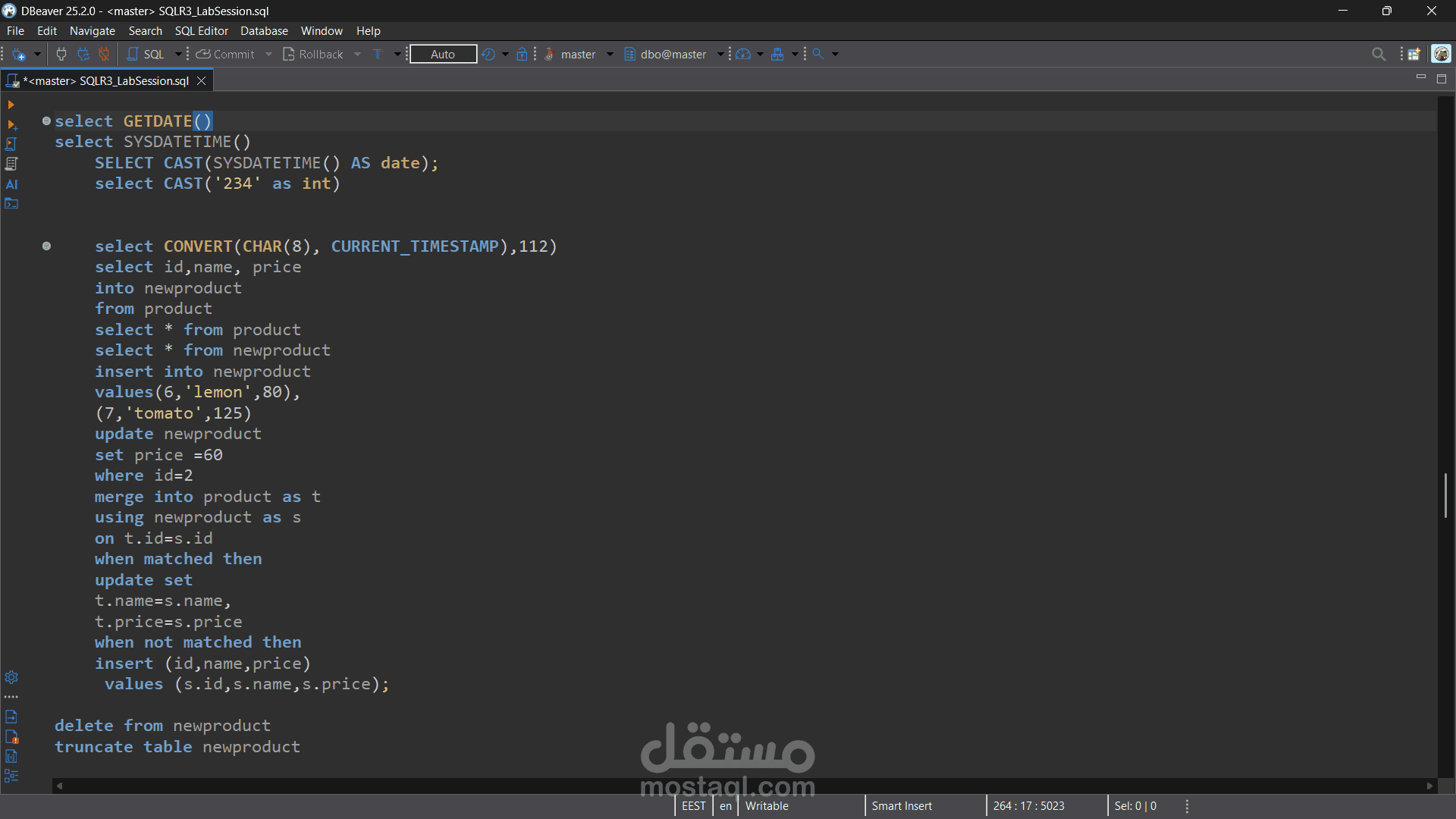Open the database dashboard gauge icon

(x=743, y=54)
